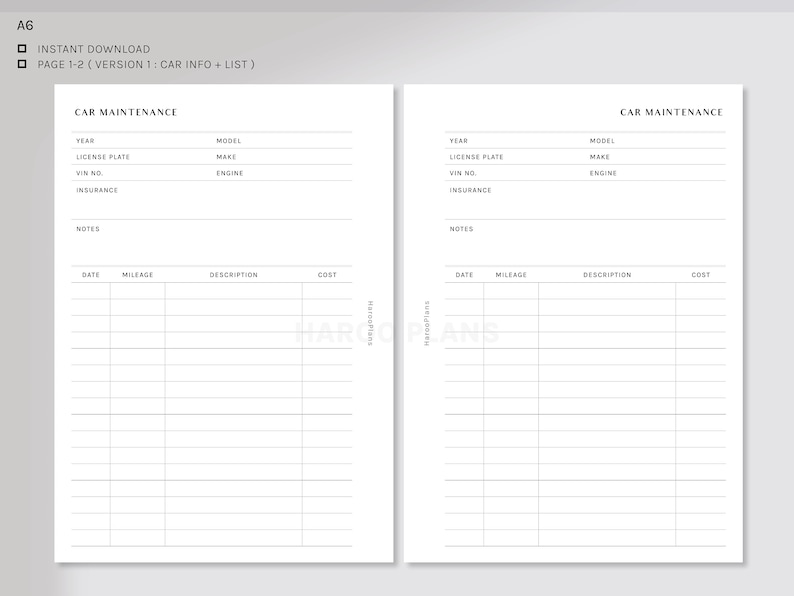Image resolution: width=794 pixels, height=596 pixels.
Task: Click the COST column header on right page
Action: (701, 275)
